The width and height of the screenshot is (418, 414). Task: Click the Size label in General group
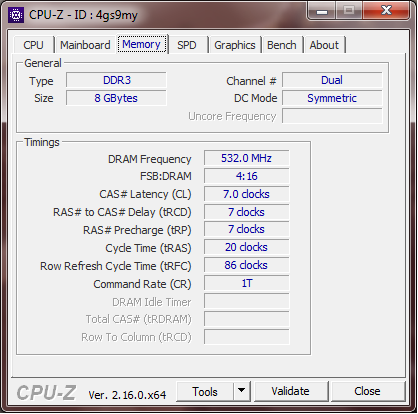[44, 98]
